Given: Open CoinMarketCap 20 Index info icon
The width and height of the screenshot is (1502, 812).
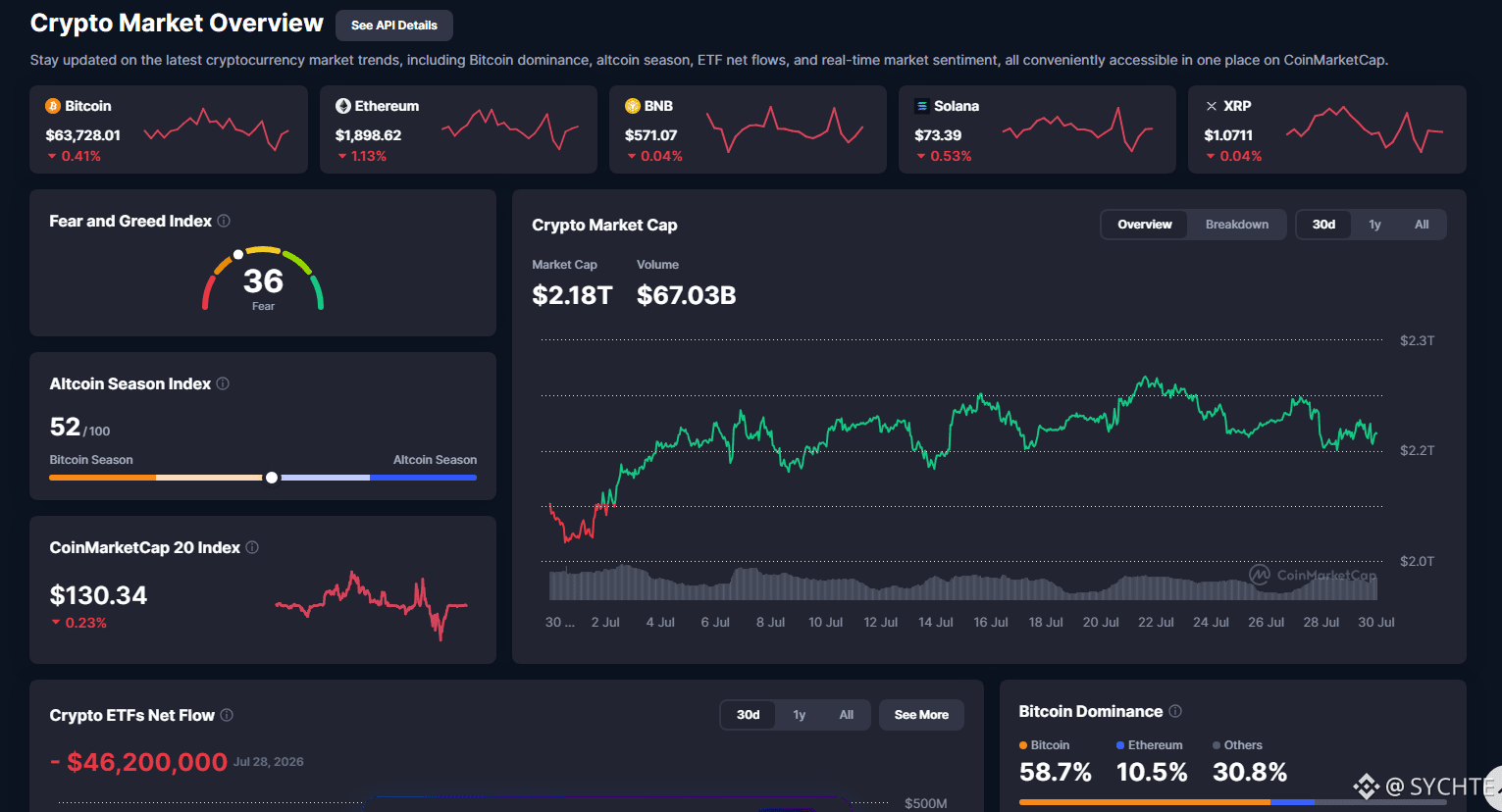Looking at the screenshot, I should [x=252, y=547].
